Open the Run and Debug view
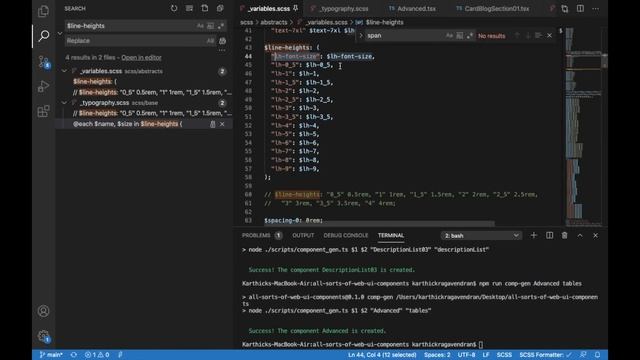640x360 pixels. [x=43, y=87]
